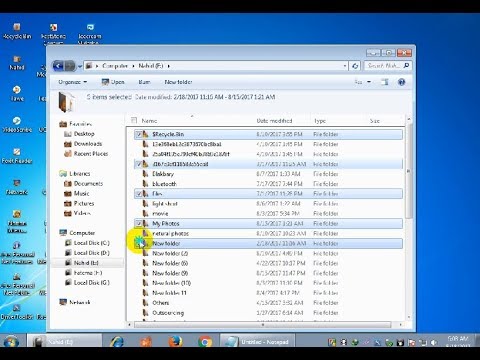This screenshot has height=360, width=480.
Task: Open Downloads in the navigation pane
Action: tap(88, 144)
